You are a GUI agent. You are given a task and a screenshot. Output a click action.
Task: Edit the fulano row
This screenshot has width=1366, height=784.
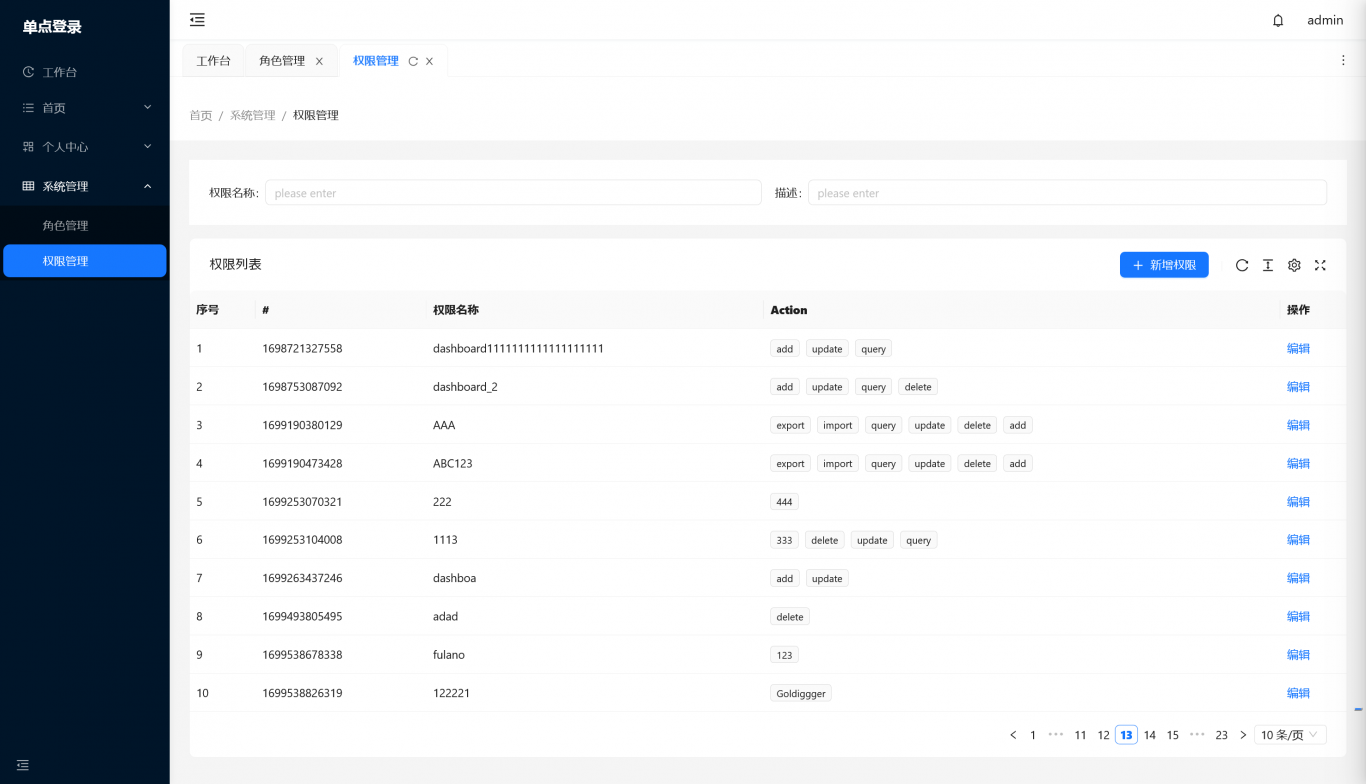pos(1298,655)
